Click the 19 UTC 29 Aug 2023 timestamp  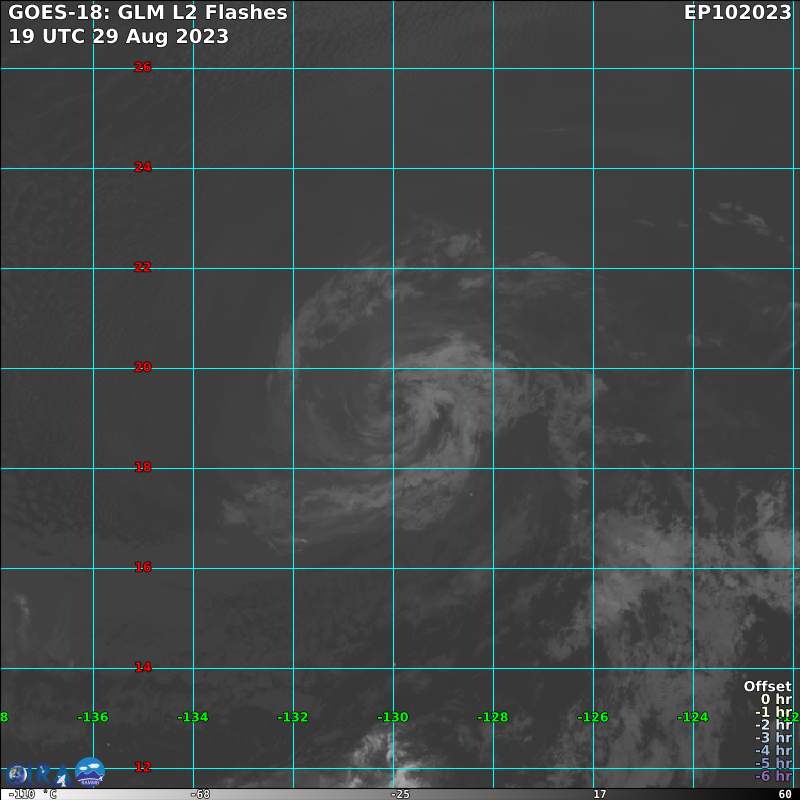click(118, 37)
